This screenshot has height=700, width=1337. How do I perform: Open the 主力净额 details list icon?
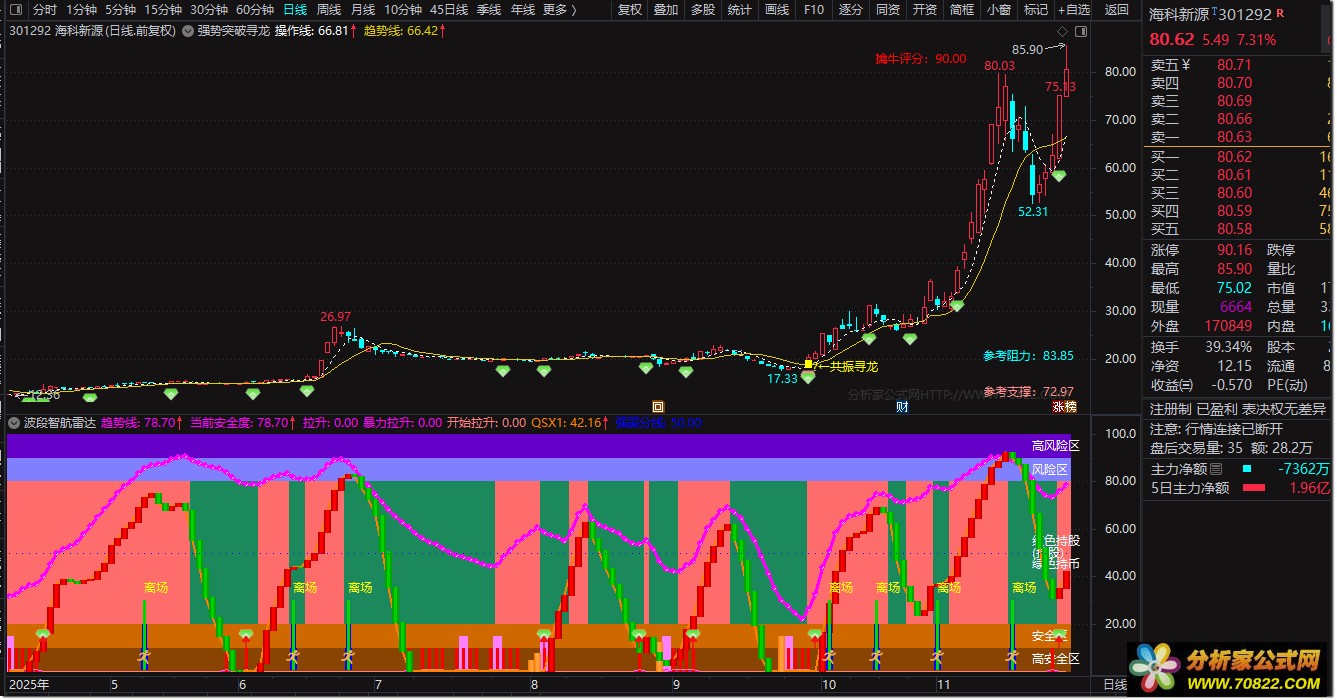click(x=1216, y=469)
